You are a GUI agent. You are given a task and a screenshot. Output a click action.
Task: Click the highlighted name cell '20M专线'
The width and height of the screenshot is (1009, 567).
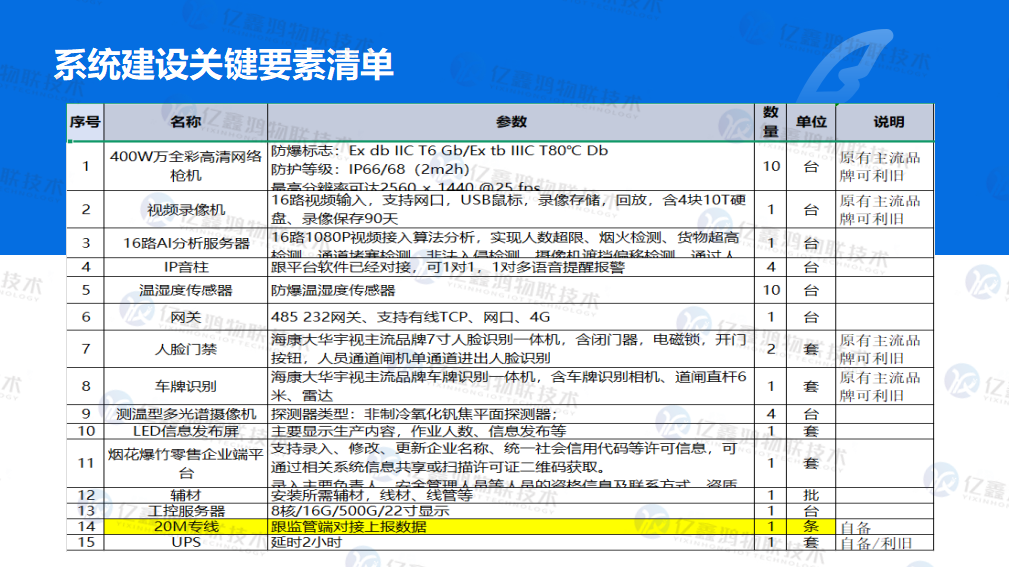click(x=185, y=526)
